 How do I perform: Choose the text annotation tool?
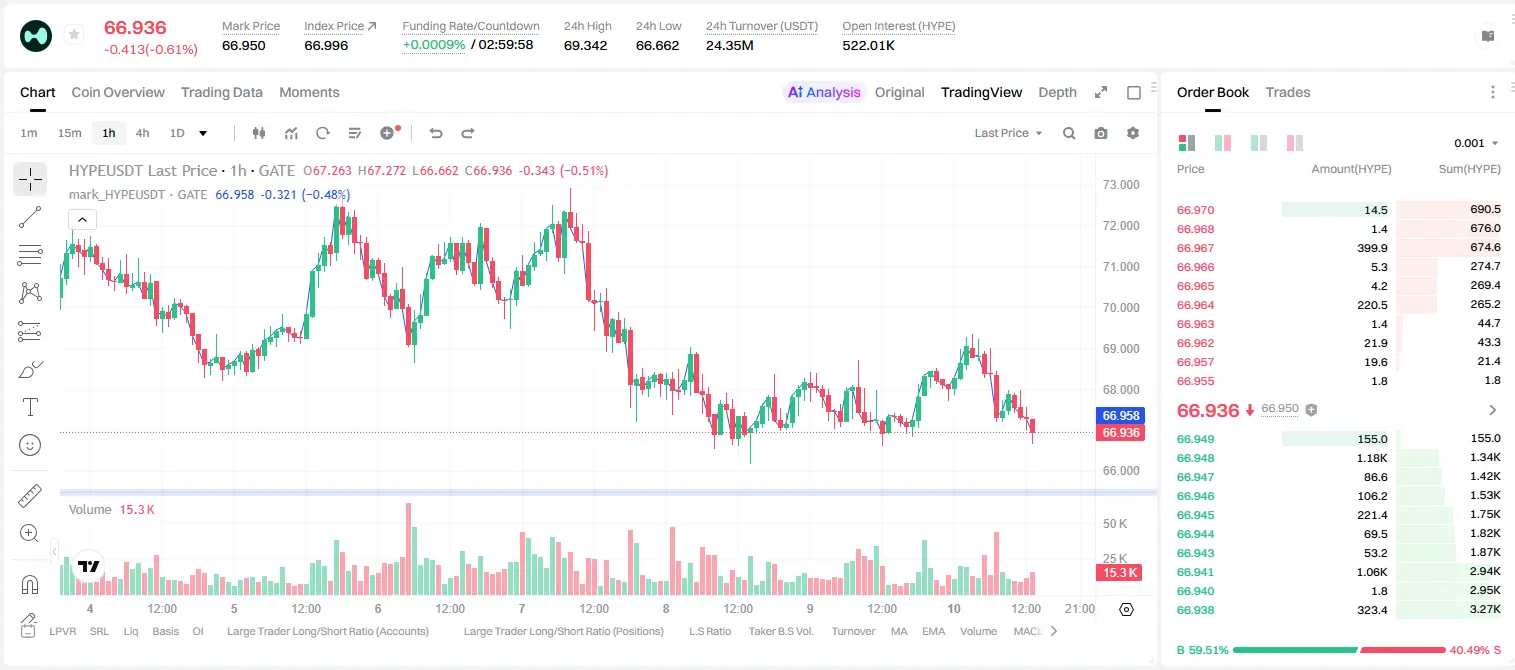(30, 407)
